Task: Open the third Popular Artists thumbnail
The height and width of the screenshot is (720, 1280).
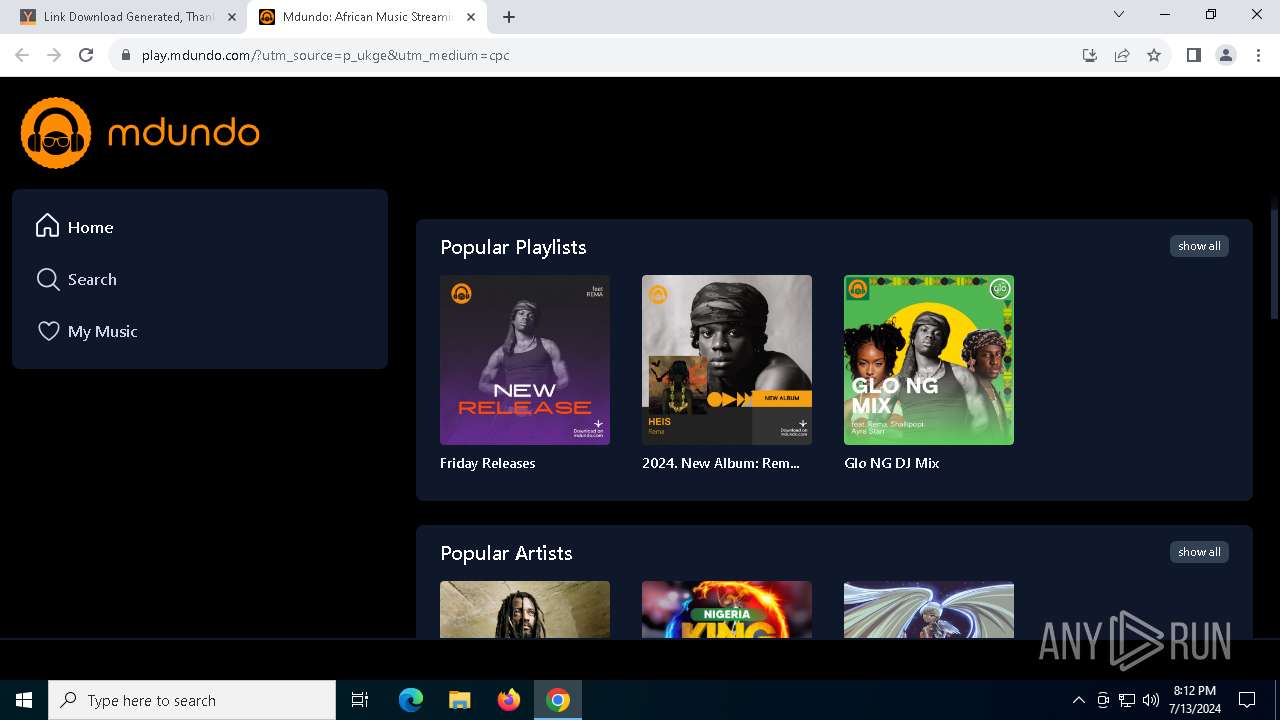Action: [x=929, y=609]
